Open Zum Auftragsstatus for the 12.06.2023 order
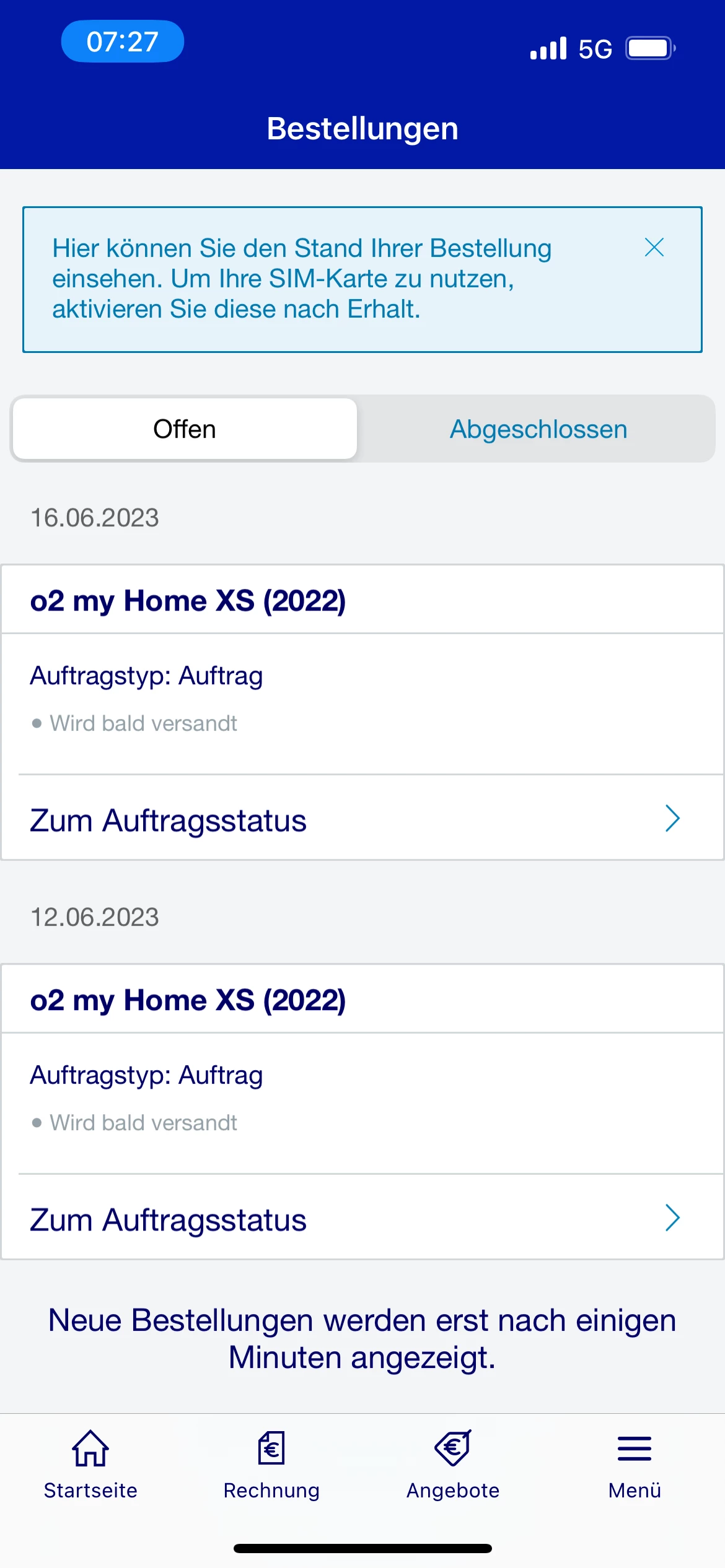Image resolution: width=725 pixels, height=1568 pixels. (x=169, y=1220)
